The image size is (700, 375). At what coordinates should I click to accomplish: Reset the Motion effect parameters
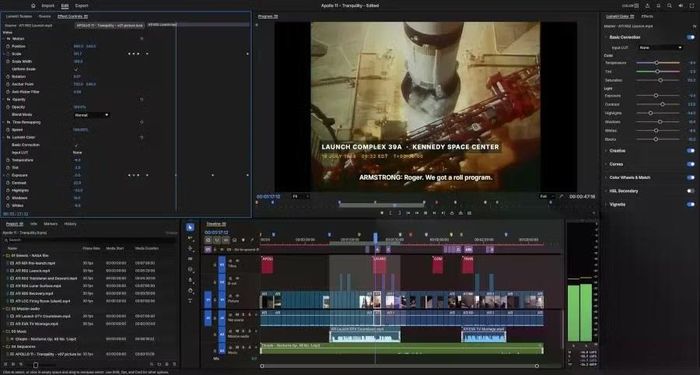click(x=142, y=38)
